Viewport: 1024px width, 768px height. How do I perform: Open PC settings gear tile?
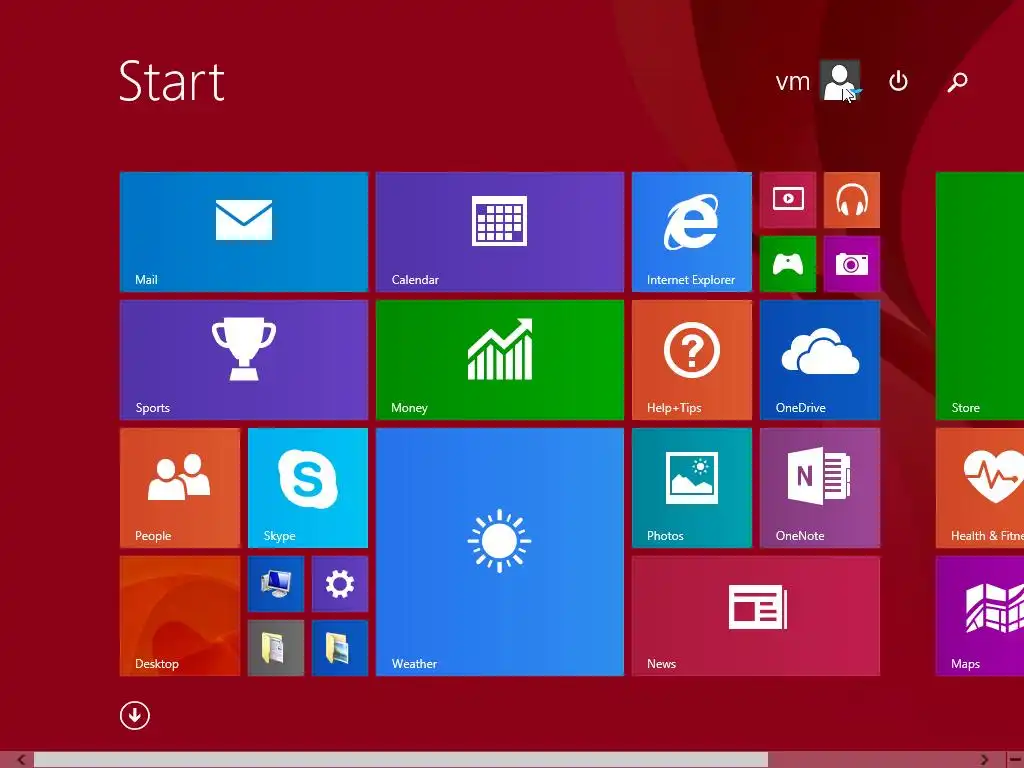click(x=340, y=584)
